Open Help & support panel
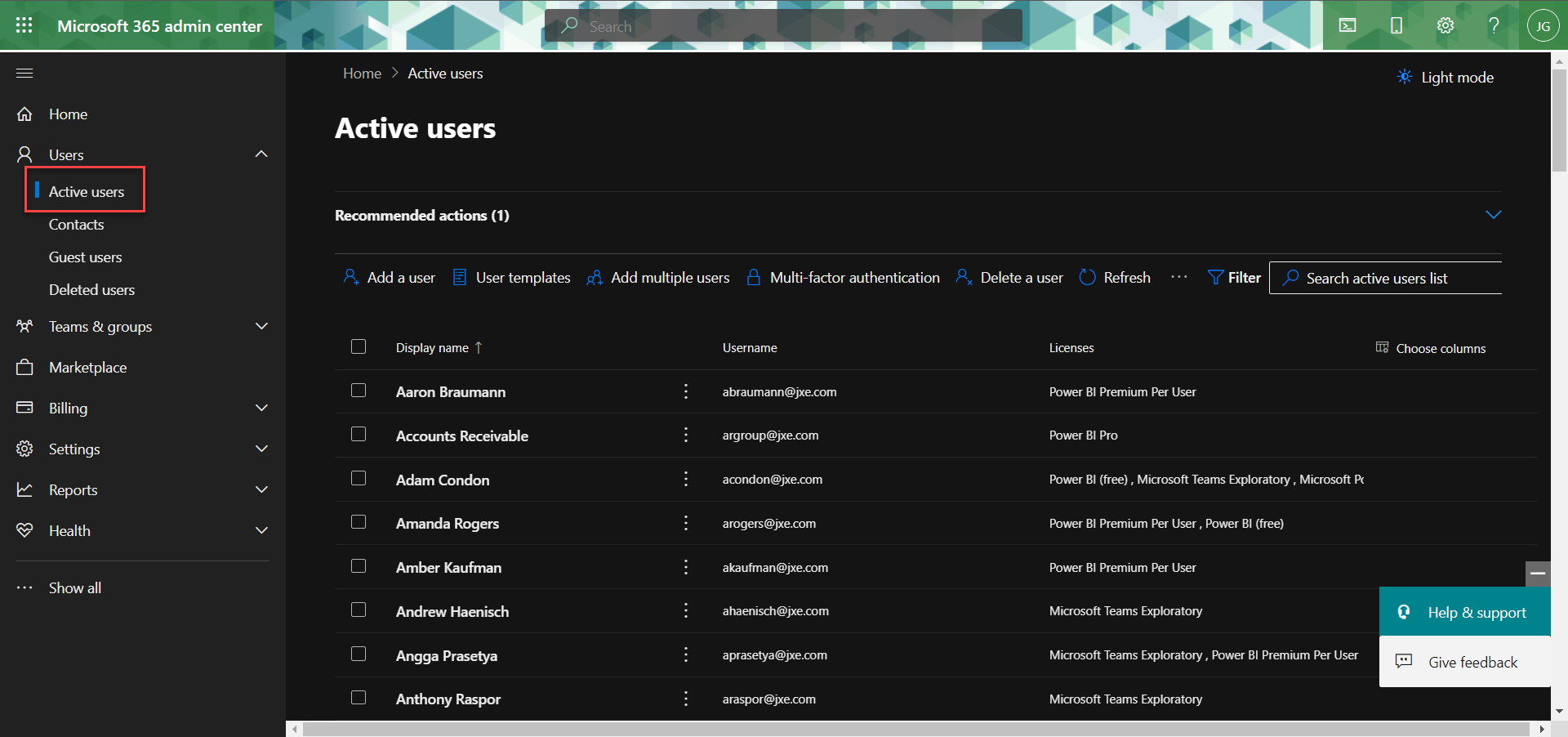The height and width of the screenshot is (737, 1568). coord(1465,612)
